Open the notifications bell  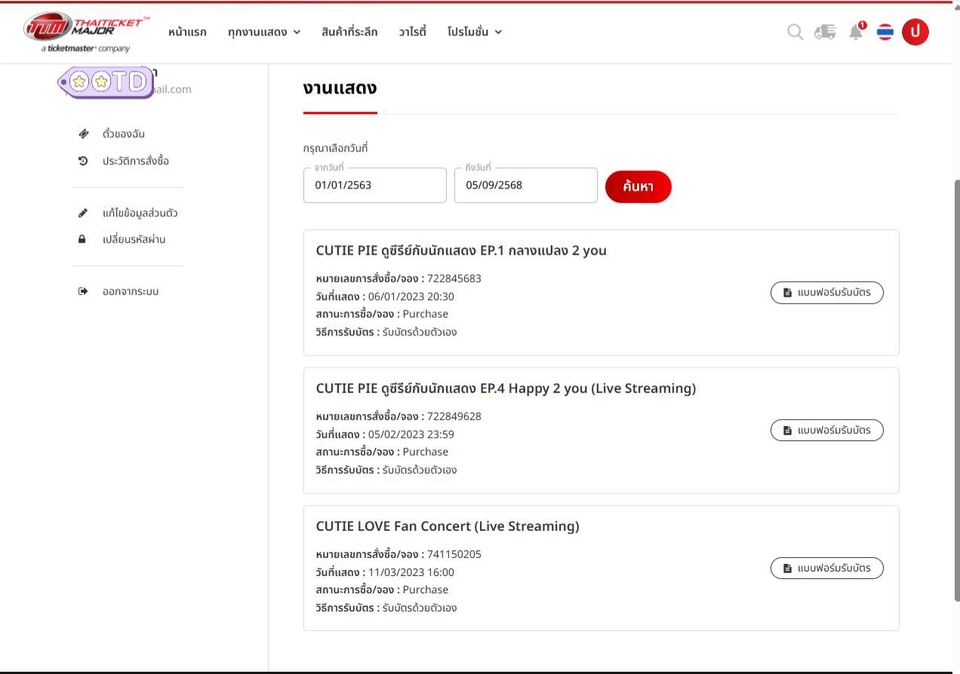tap(856, 32)
